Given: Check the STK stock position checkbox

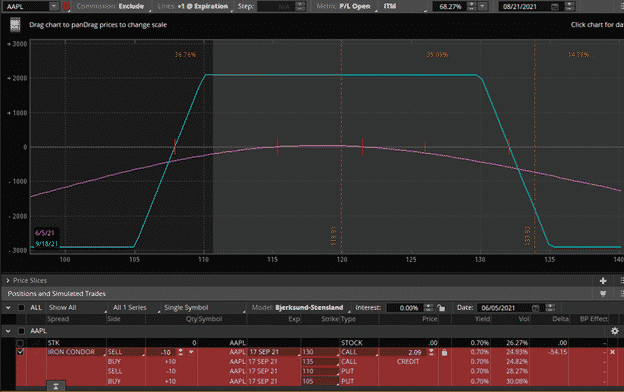Looking at the screenshot, I should 20,343.
